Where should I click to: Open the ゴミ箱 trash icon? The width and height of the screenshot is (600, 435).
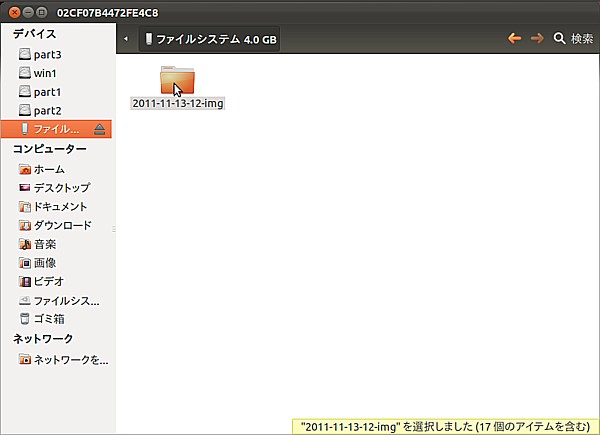(x=25, y=319)
